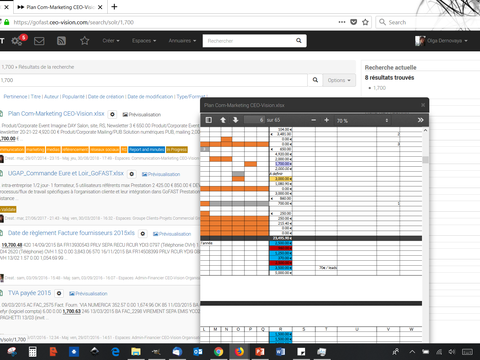Bookmark this page with the star
Screen dimensions: 480x360
(365, 22)
